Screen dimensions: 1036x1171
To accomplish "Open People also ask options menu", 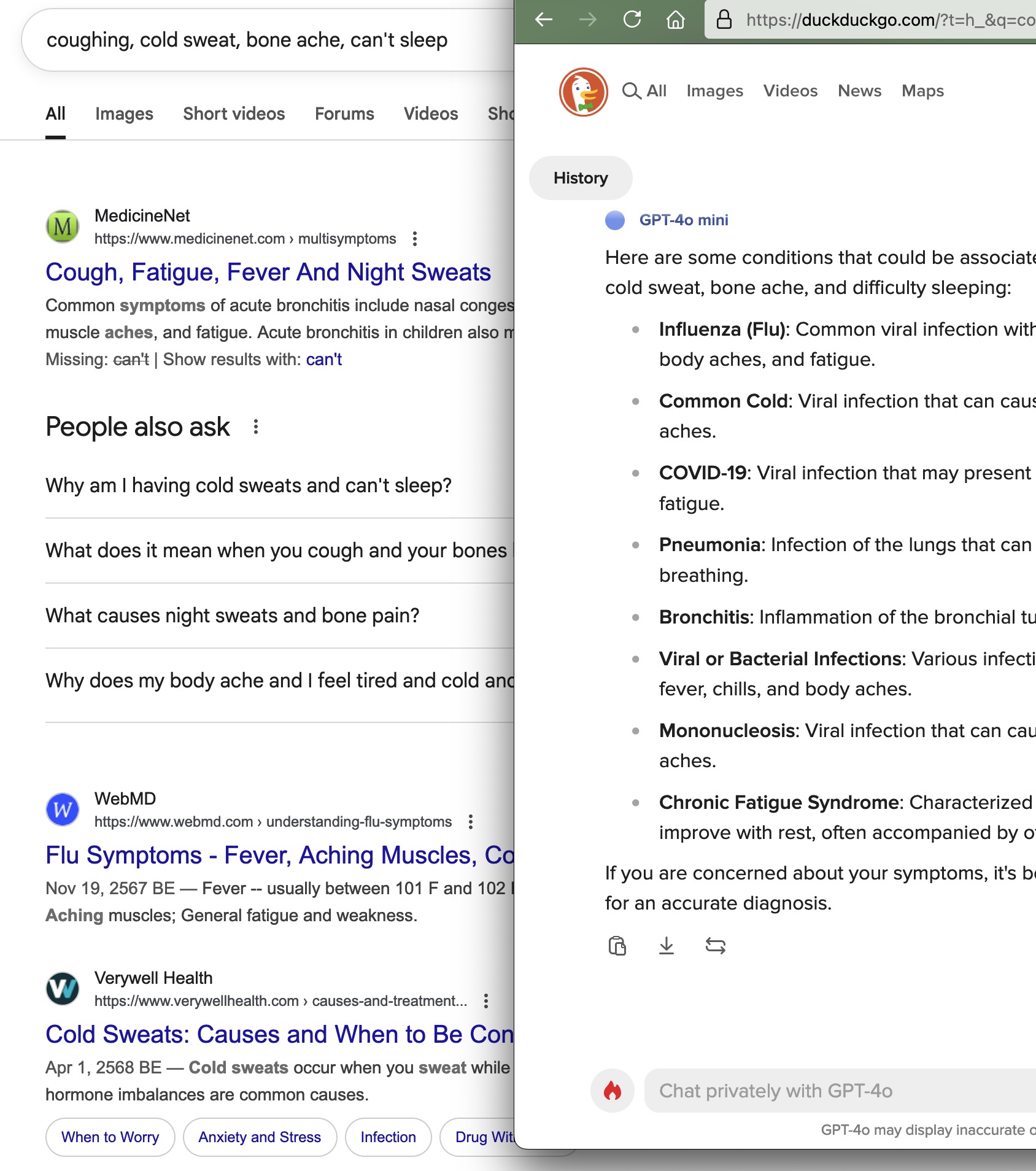I will (x=256, y=427).
